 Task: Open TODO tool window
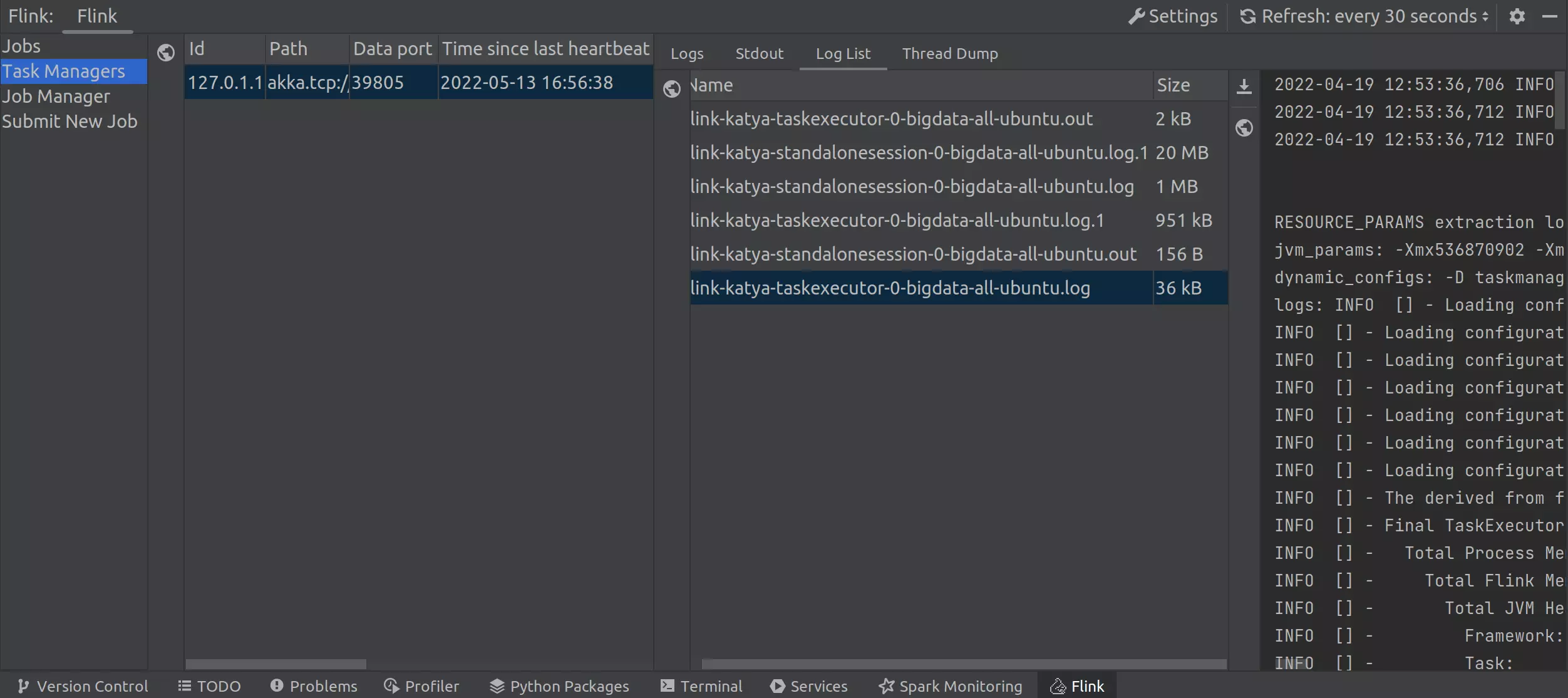point(209,686)
